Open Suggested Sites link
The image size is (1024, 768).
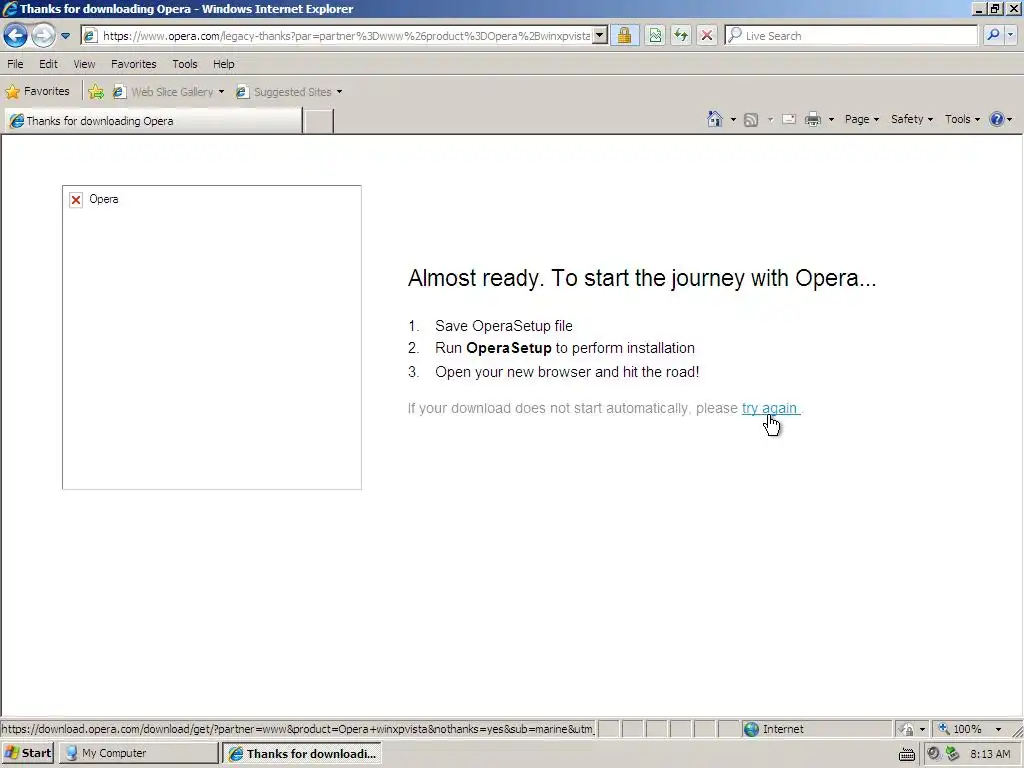click(284, 92)
